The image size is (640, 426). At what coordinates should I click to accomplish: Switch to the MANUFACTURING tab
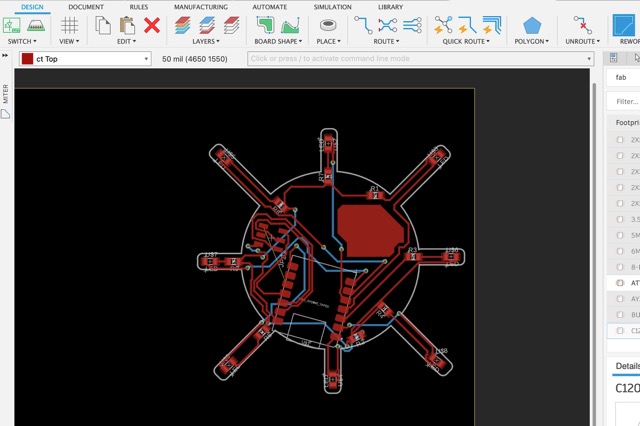[200, 7]
